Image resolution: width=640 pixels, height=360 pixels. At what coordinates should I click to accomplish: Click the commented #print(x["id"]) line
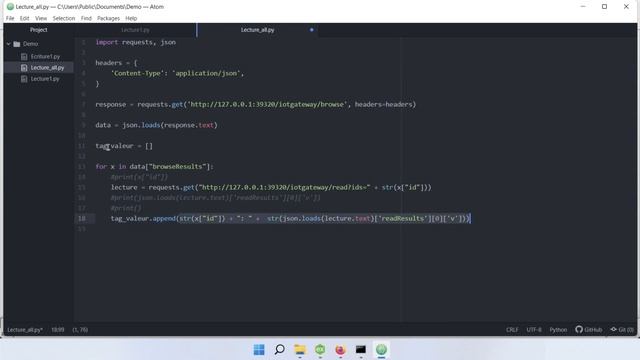click(139, 177)
